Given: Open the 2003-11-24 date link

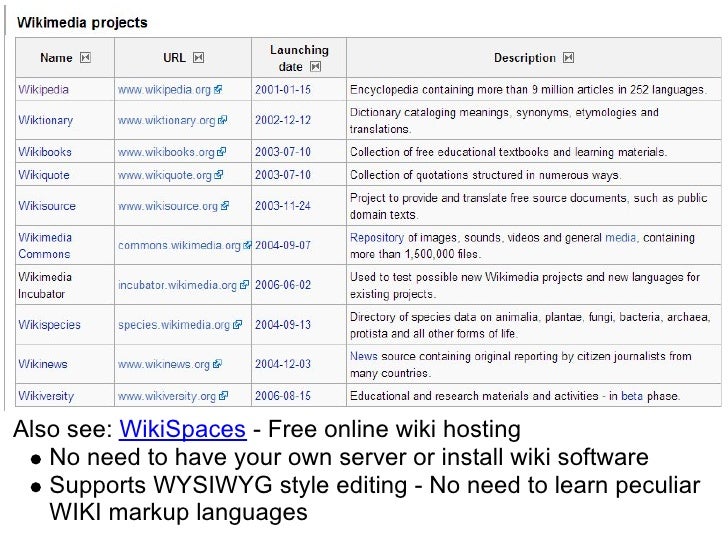Looking at the screenshot, I should (x=283, y=206).
